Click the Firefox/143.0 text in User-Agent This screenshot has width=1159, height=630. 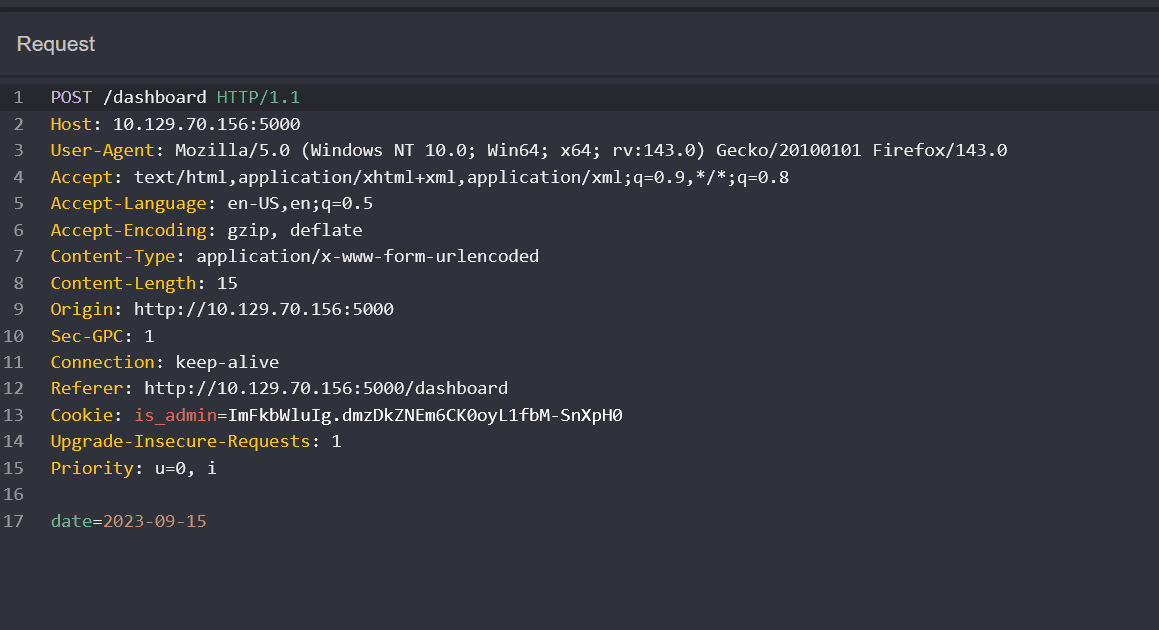[939, 151]
